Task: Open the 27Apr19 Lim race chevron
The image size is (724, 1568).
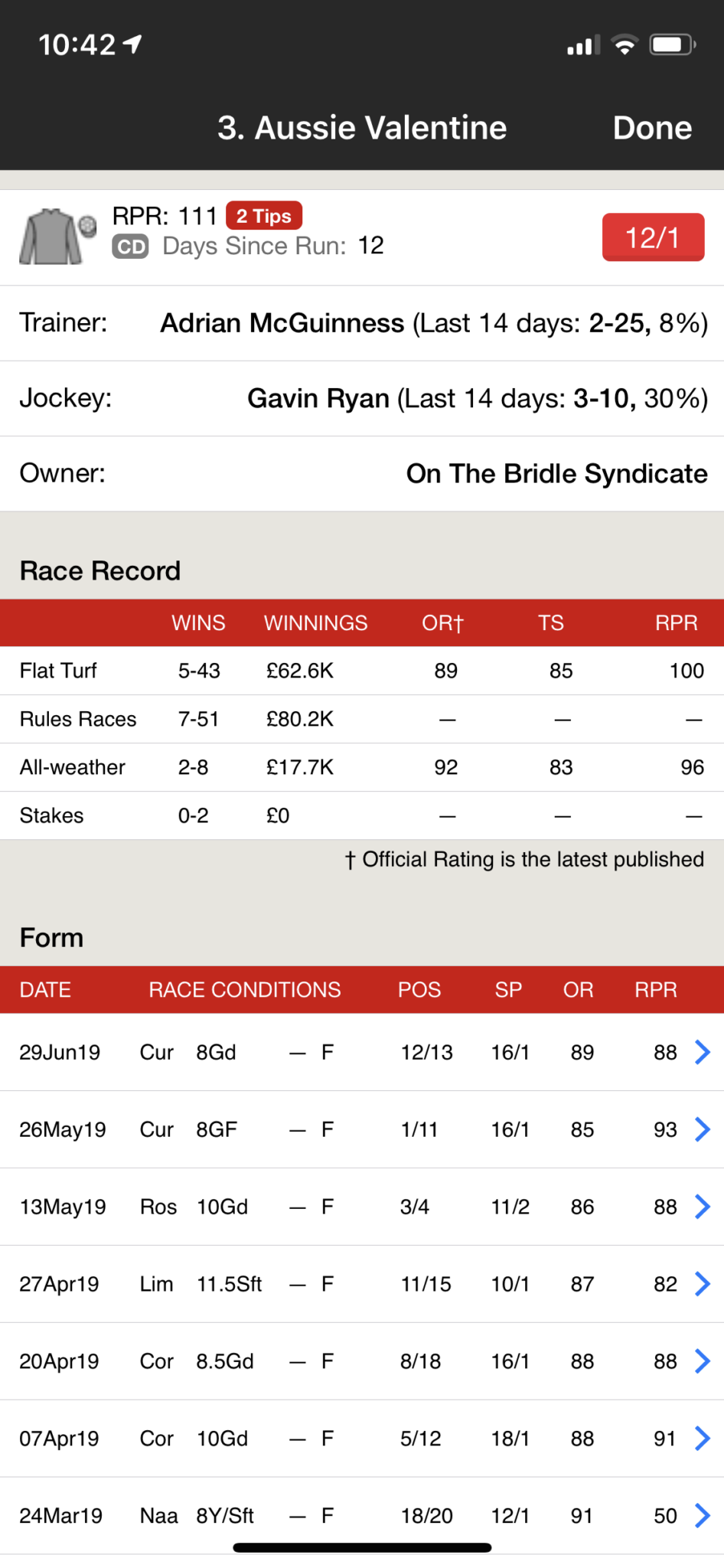Action: (702, 1284)
